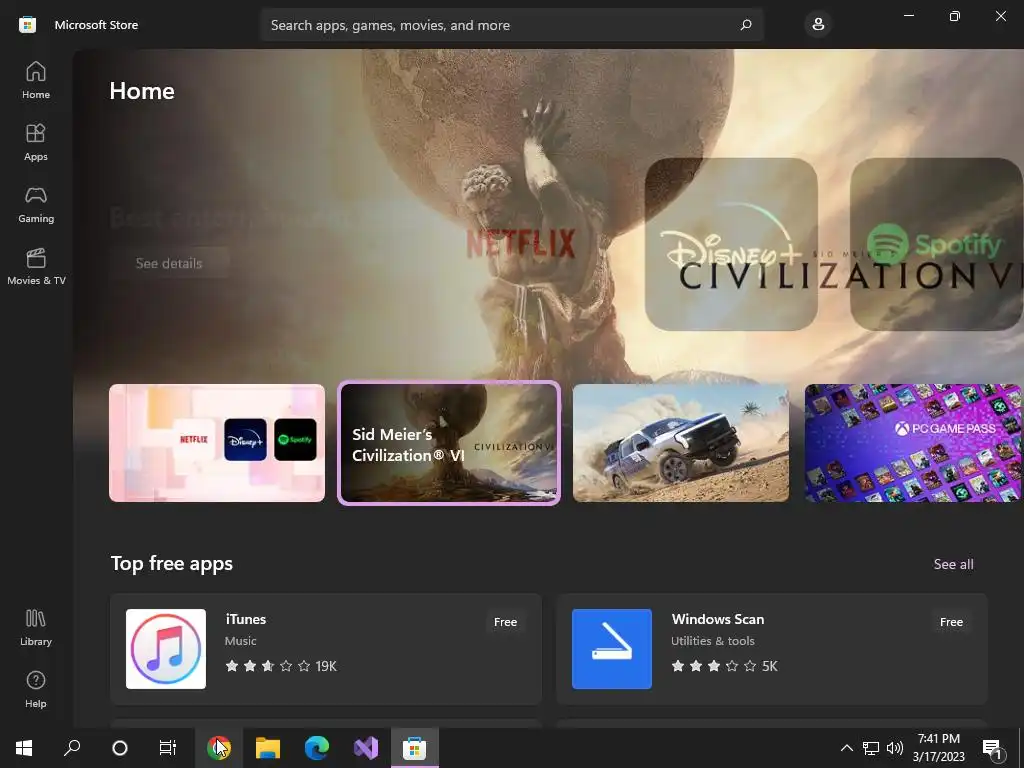1024x768 pixels.
Task: Open network status tray icon
Action: 871,748
